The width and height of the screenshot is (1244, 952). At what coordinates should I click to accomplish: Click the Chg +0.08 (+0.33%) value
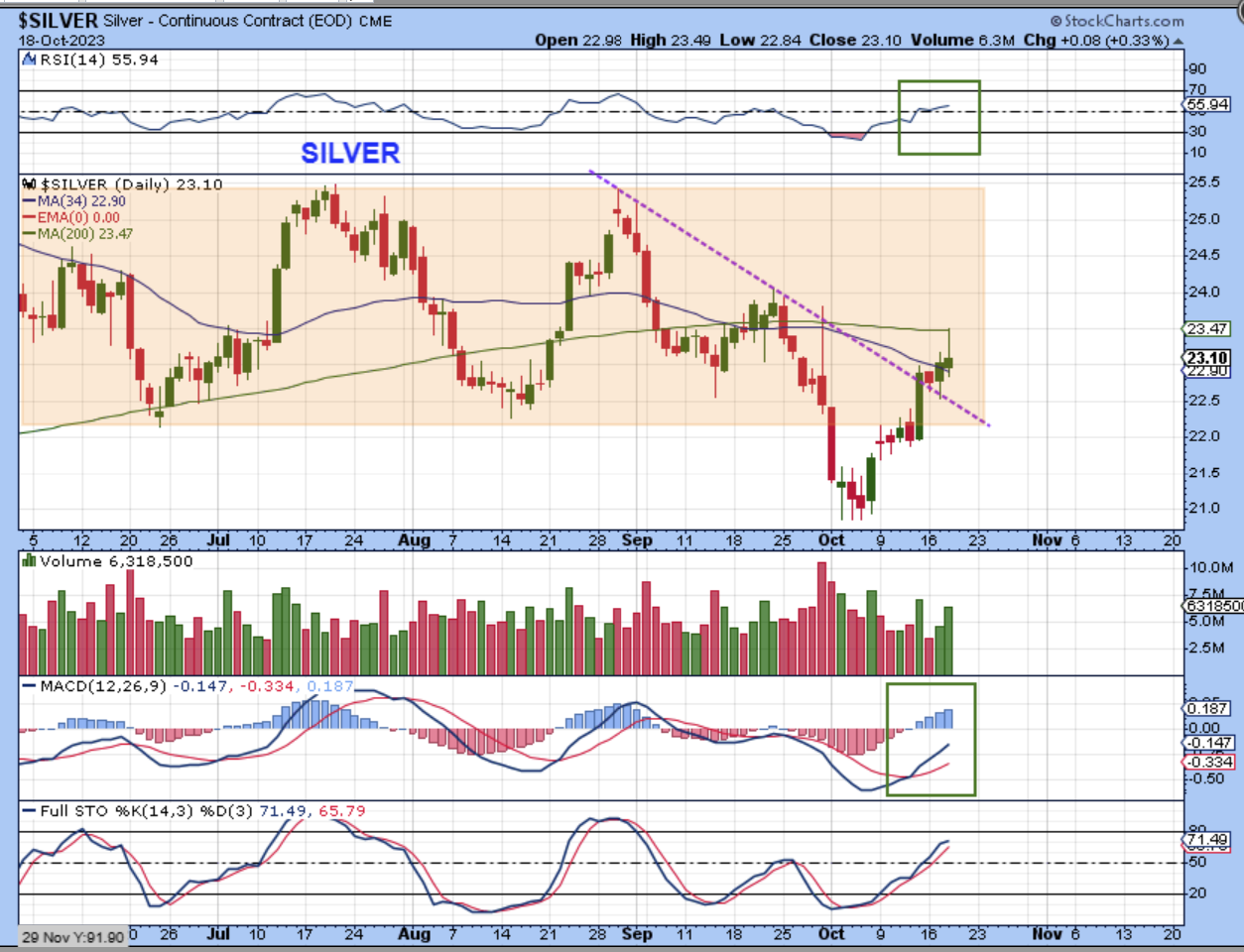click(x=1096, y=40)
